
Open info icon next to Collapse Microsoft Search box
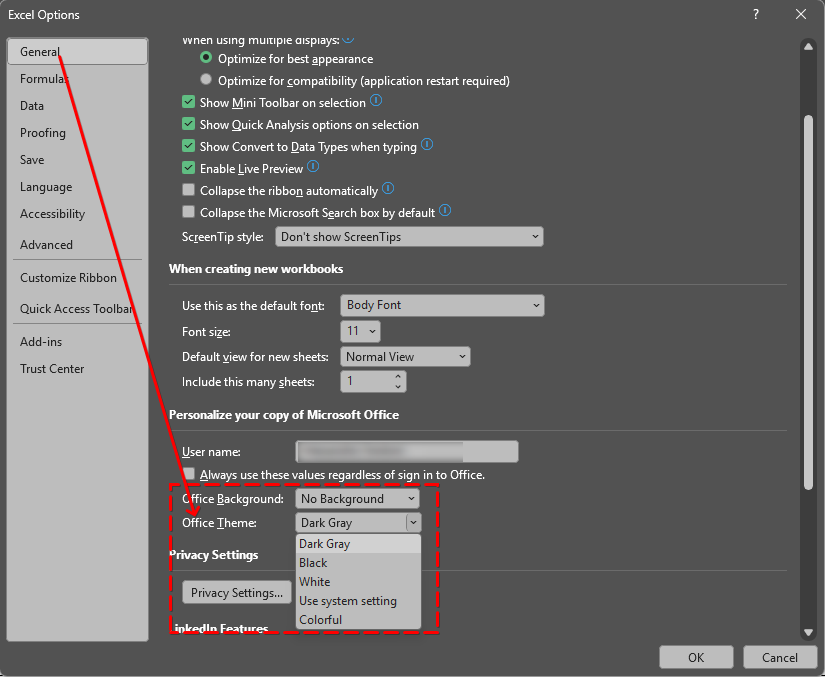[445, 210]
